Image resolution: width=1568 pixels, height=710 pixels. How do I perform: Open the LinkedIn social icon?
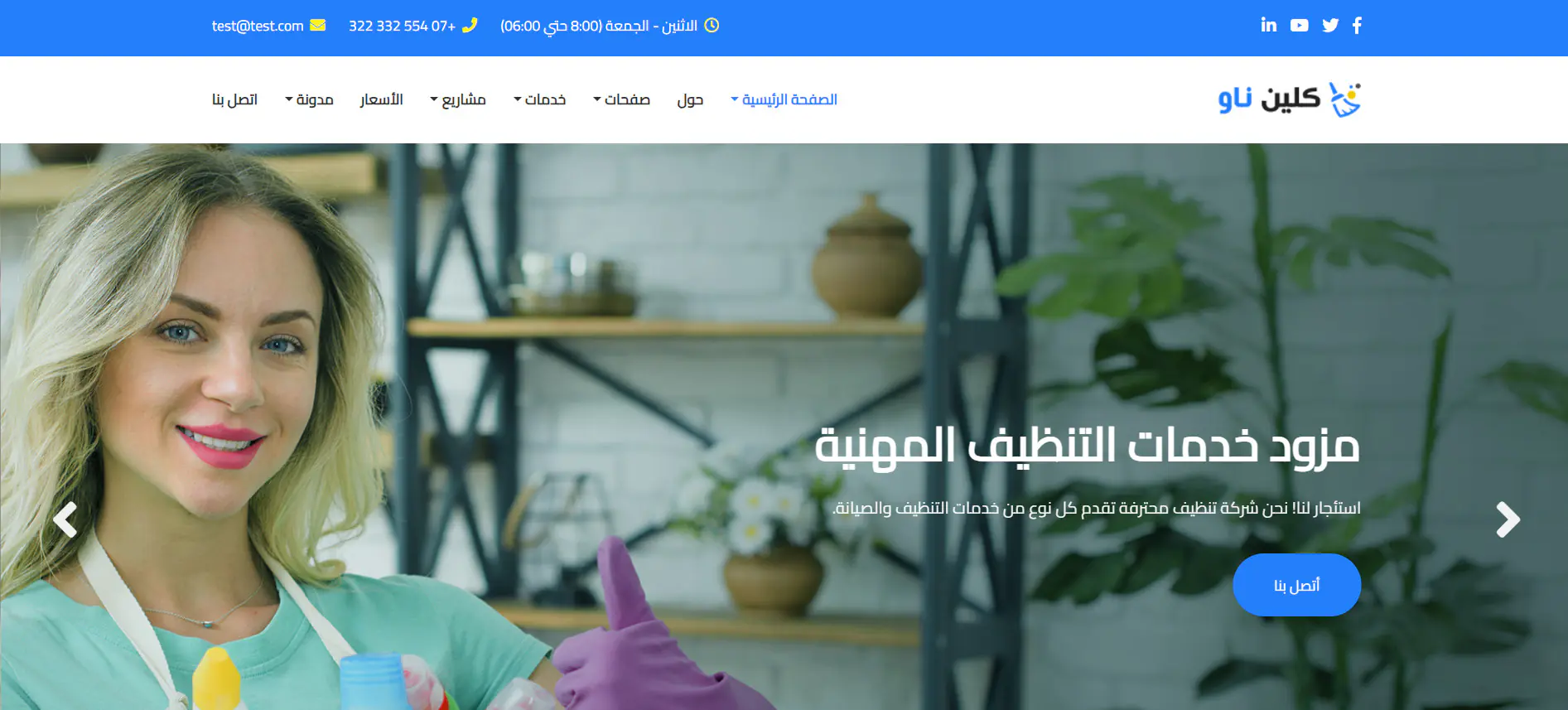click(1269, 25)
